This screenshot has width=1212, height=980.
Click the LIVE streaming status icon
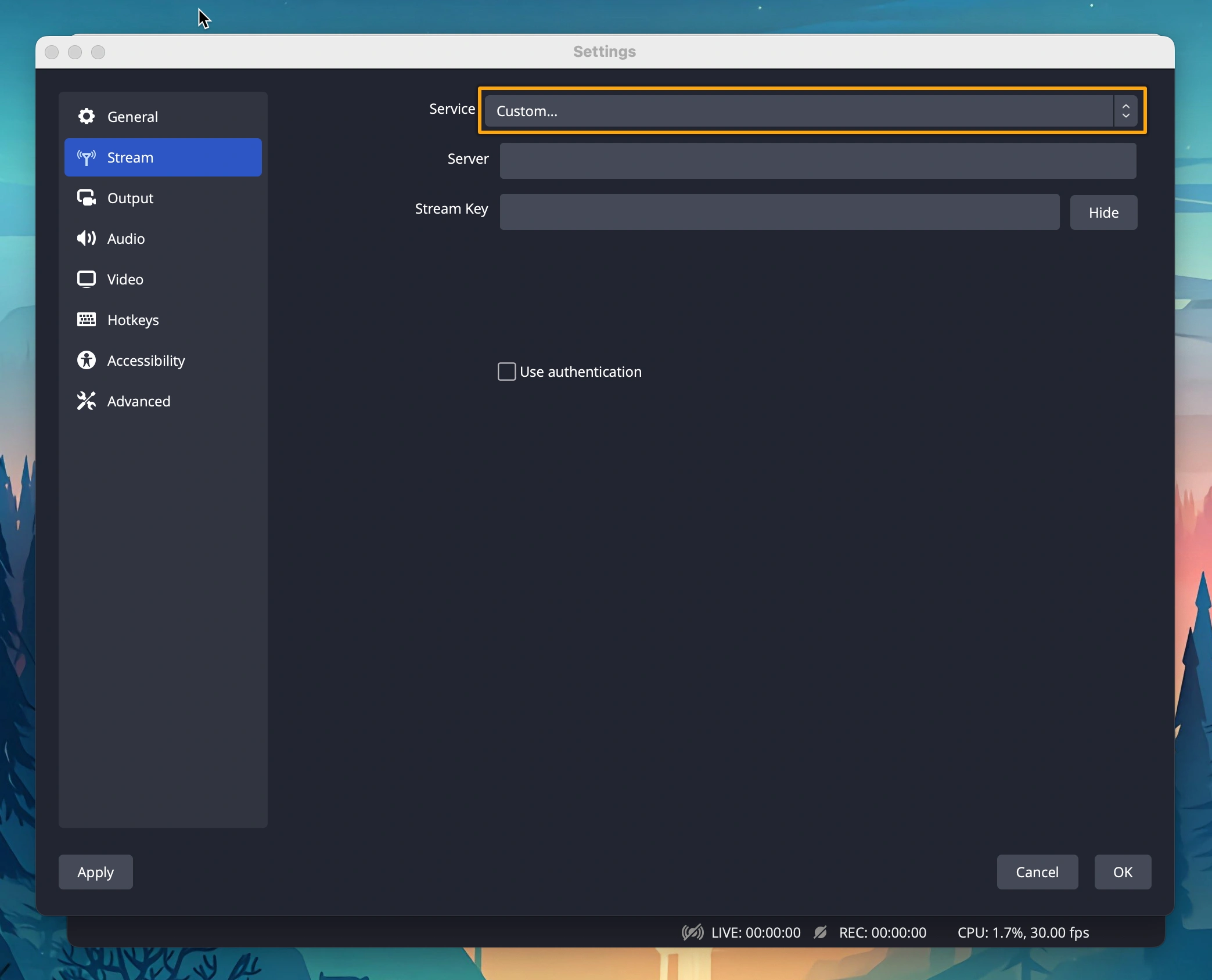(x=692, y=932)
